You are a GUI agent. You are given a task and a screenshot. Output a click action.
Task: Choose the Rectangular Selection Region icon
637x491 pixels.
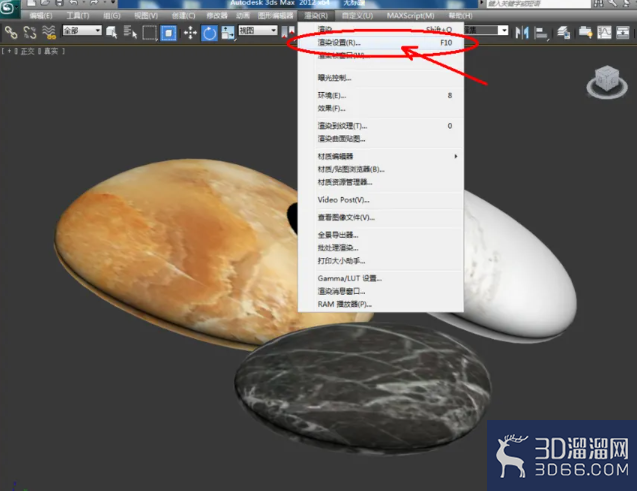point(150,32)
